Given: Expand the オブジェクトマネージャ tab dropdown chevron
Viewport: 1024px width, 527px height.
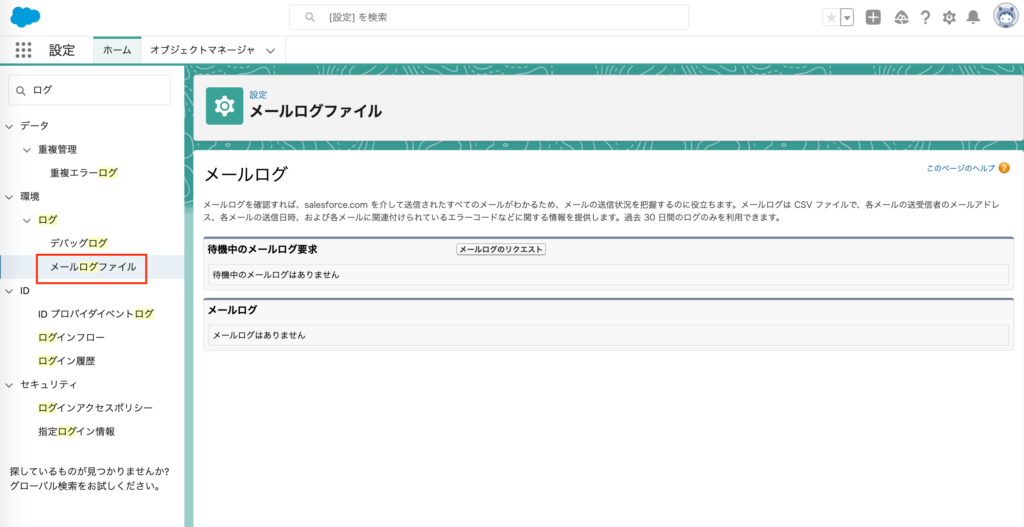Looking at the screenshot, I should tap(271, 50).
